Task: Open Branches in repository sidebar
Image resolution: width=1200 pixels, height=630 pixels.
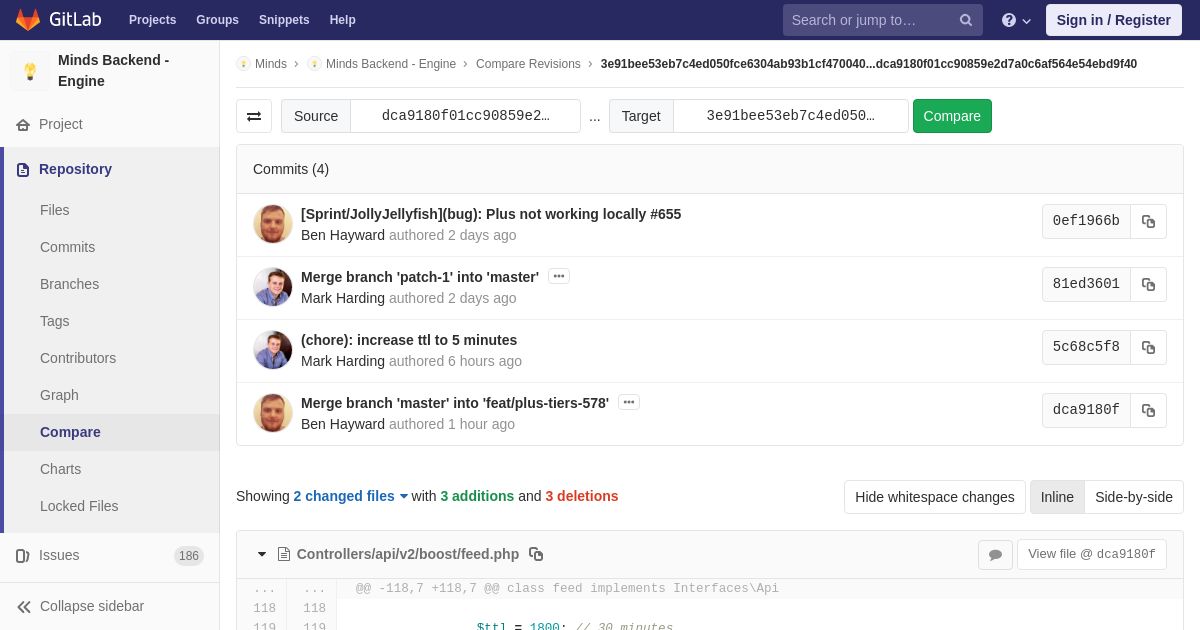Action: point(69,284)
